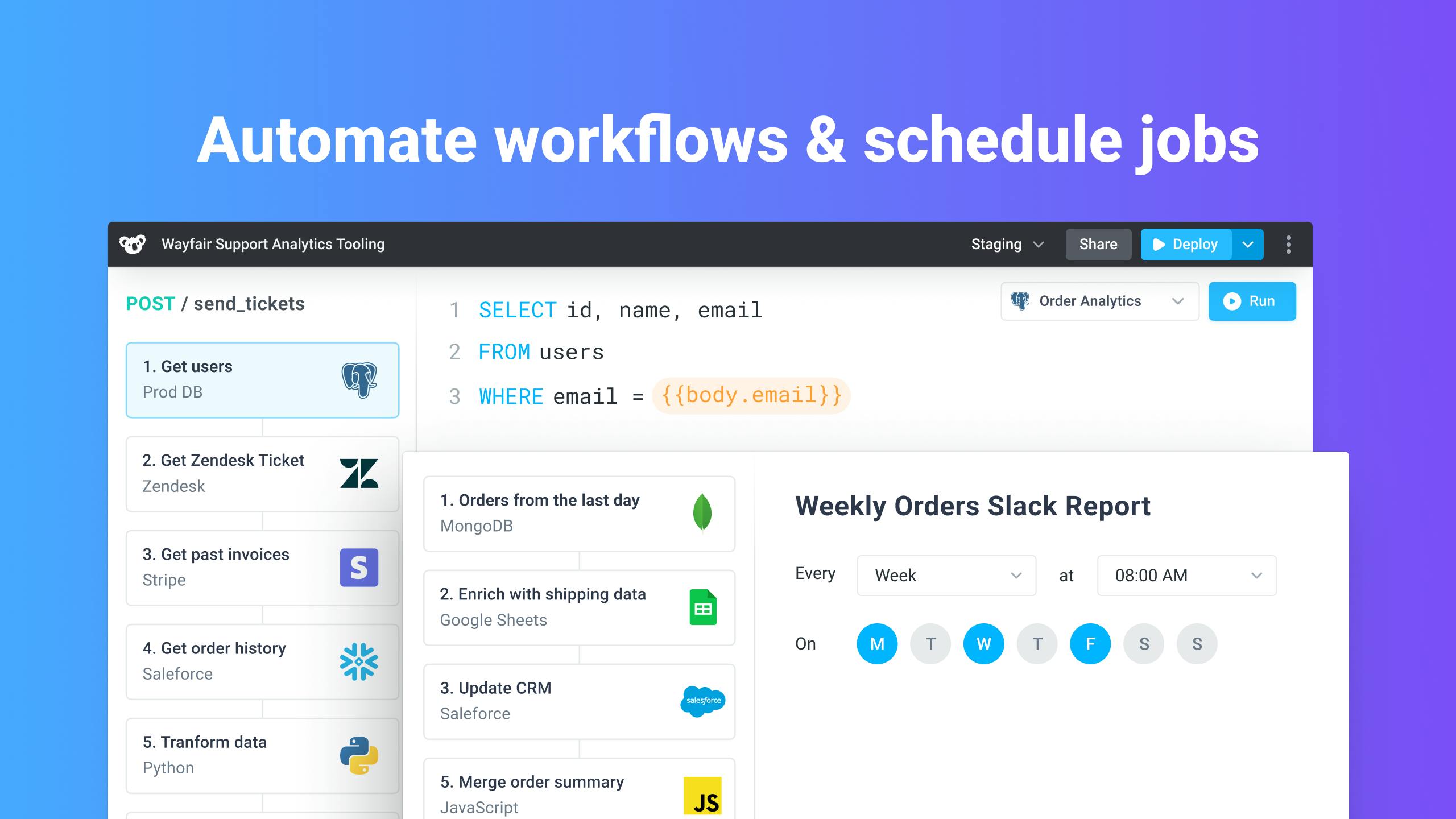
Task: Open the 08:00 AM time dropdown
Action: (1187, 576)
